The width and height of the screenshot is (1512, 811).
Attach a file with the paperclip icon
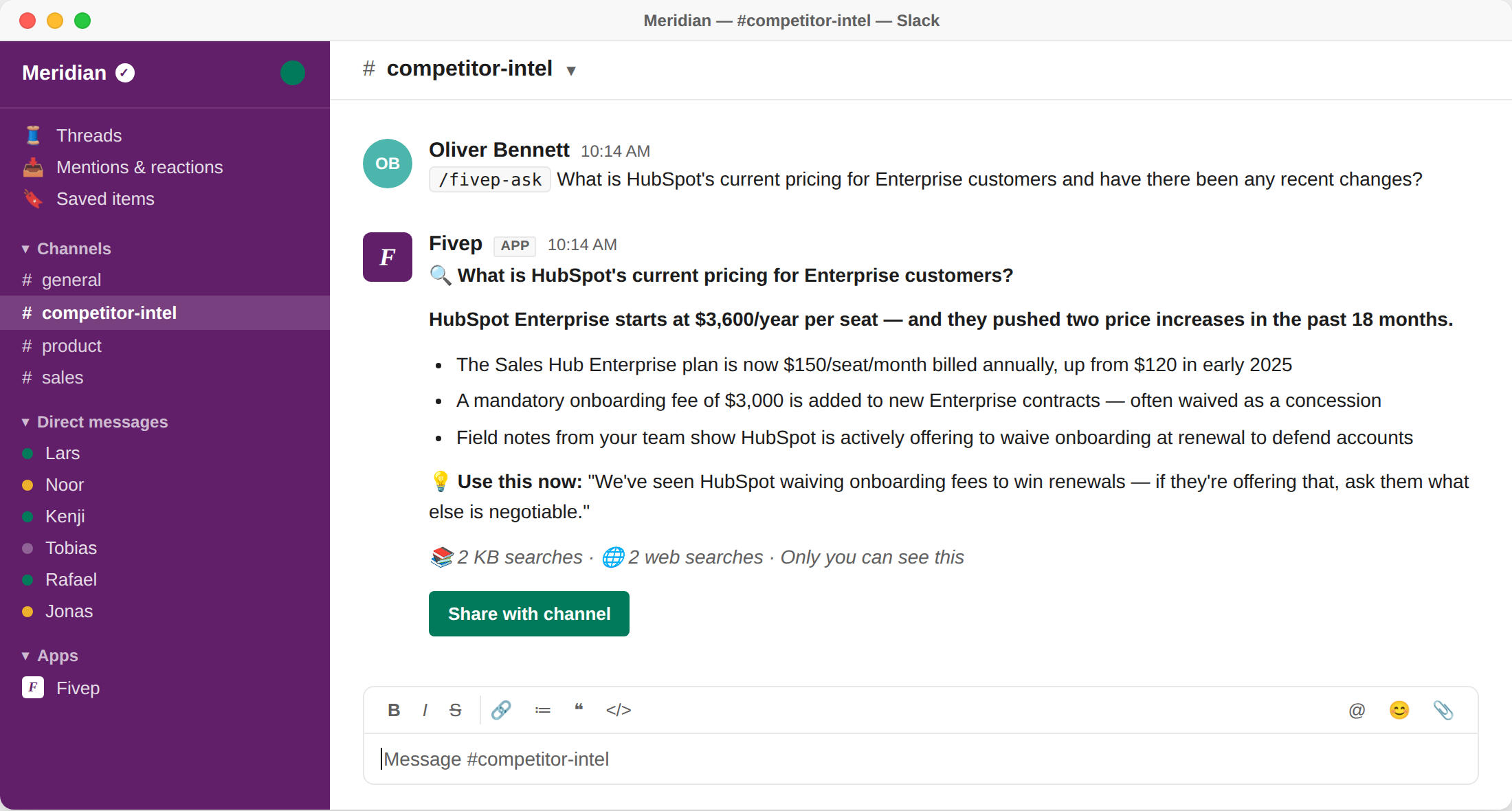click(1443, 710)
